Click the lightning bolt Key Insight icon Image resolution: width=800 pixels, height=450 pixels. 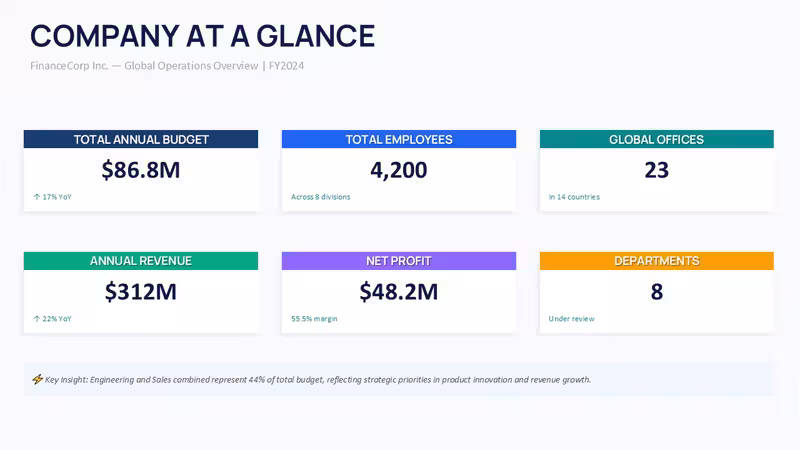[37, 380]
